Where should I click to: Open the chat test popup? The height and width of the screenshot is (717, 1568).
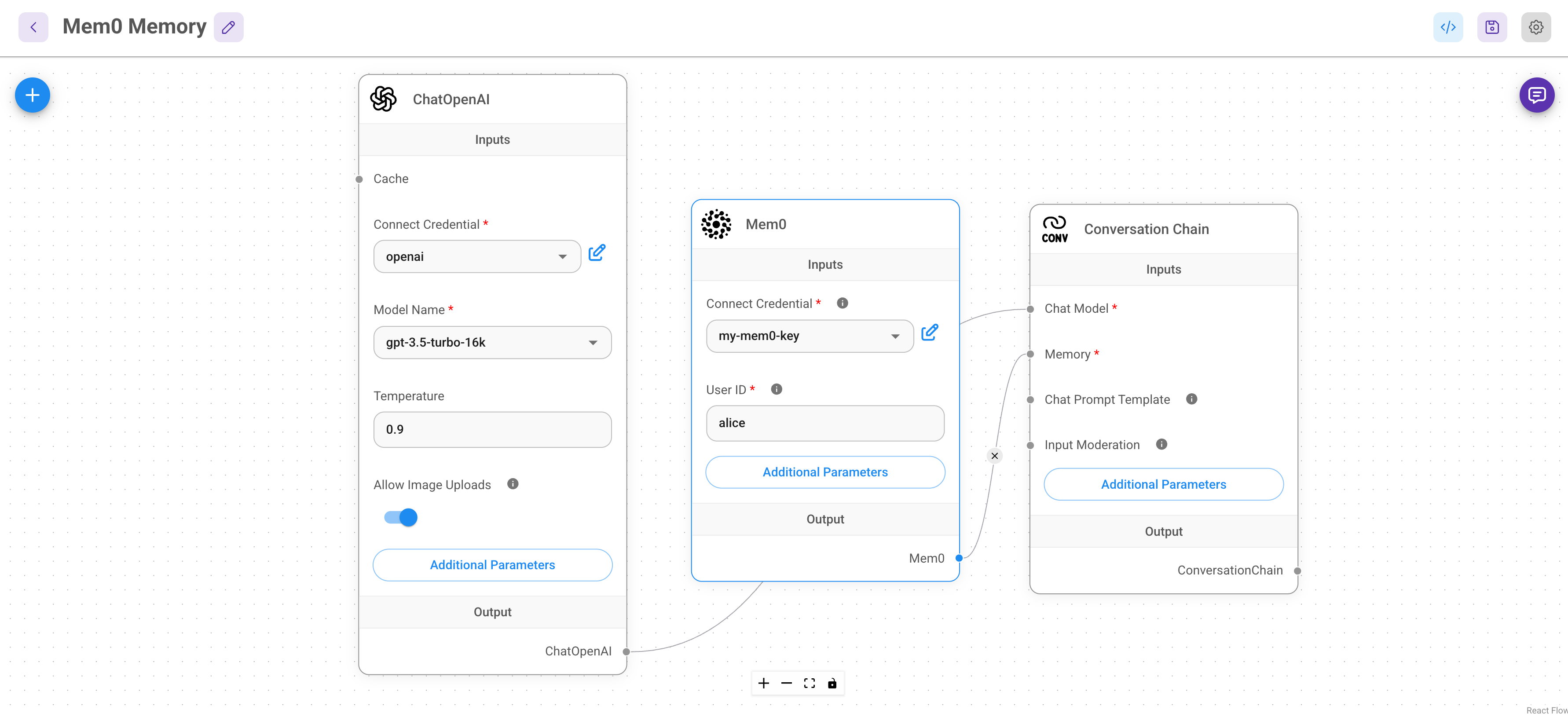pyautogui.click(x=1537, y=95)
